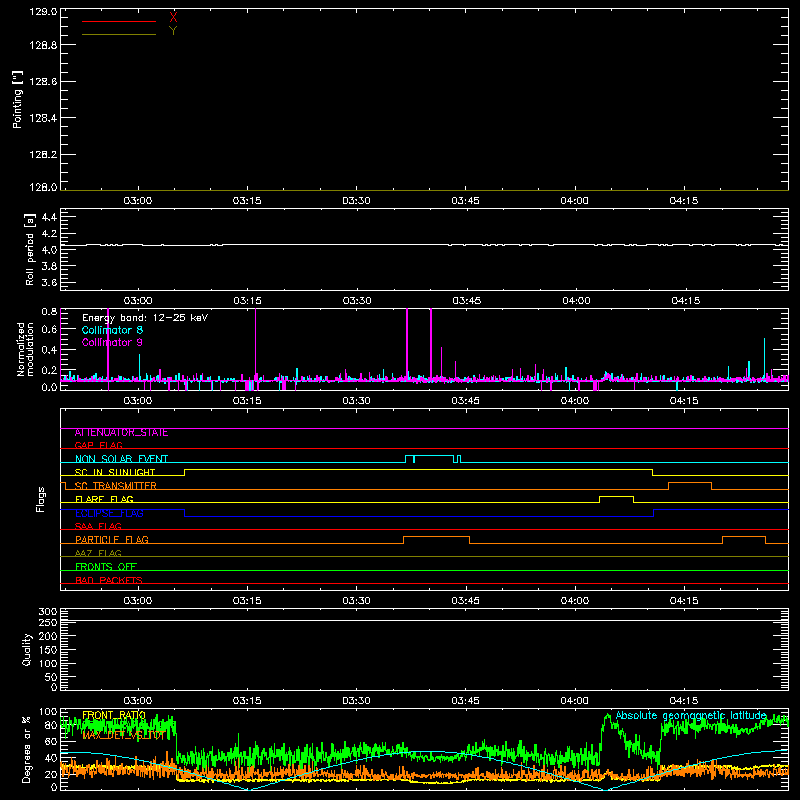Click the SAA_FLAG label
Image resolution: width=800 pixels, height=800 pixels.
click(98, 527)
